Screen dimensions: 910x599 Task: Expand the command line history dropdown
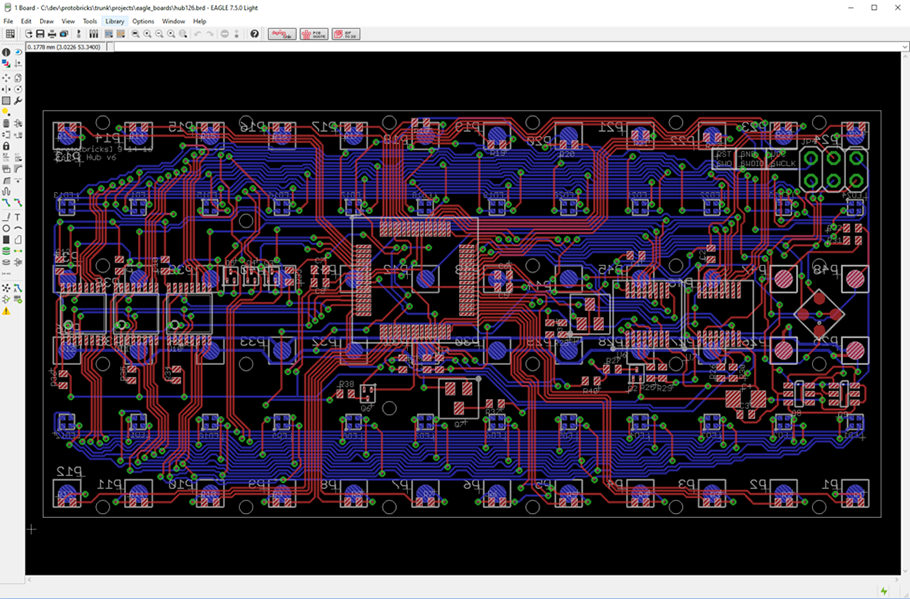pos(905,46)
